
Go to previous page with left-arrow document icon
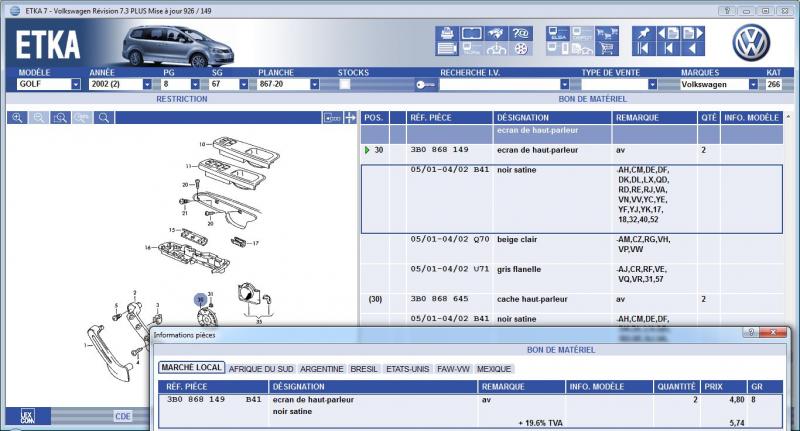[x=668, y=34]
